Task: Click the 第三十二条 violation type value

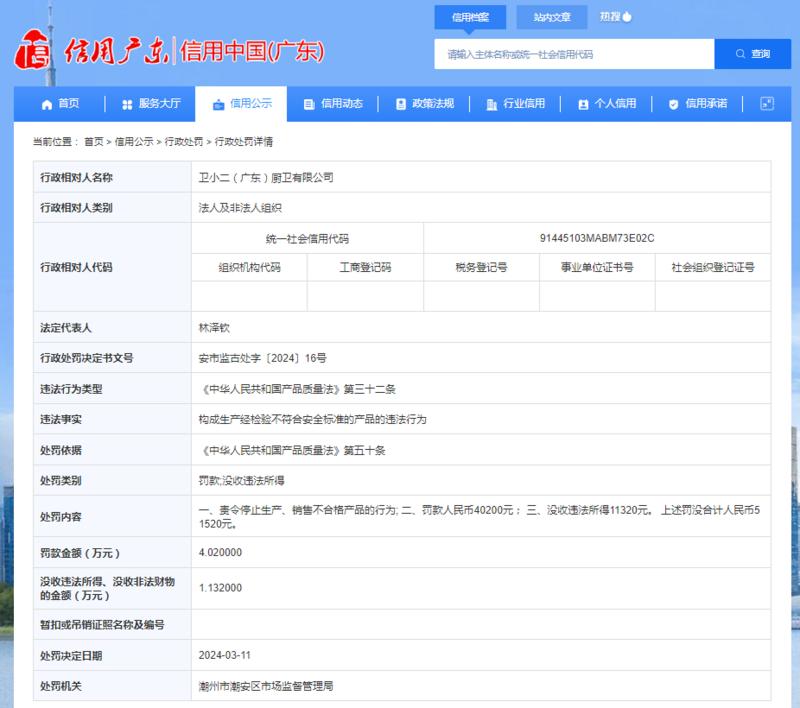Action: pos(297,389)
